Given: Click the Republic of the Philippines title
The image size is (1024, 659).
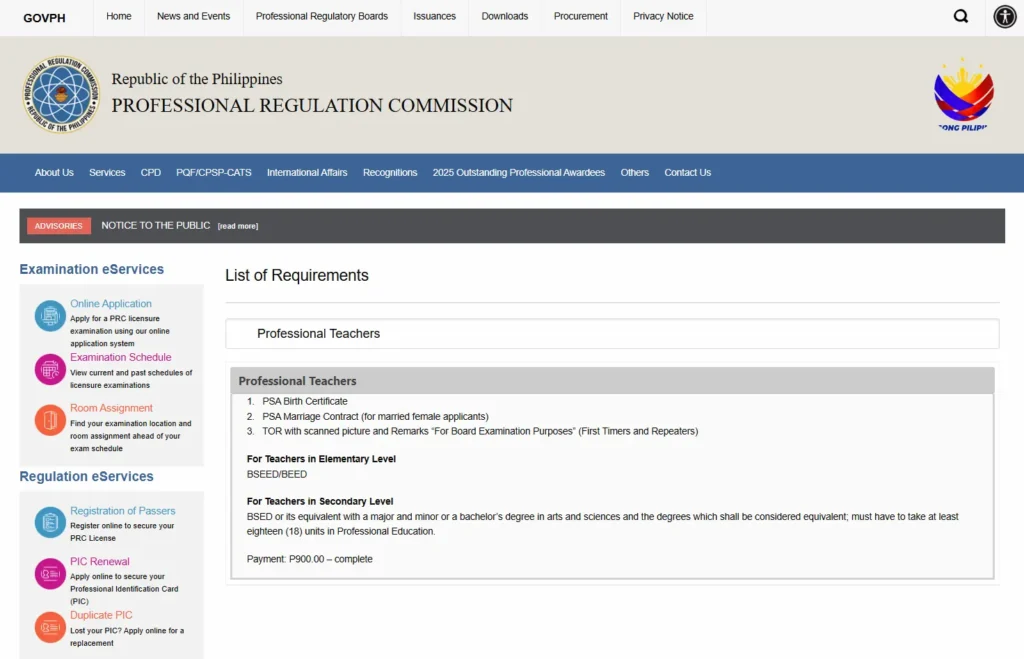Looking at the screenshot, I should (197, 79).
